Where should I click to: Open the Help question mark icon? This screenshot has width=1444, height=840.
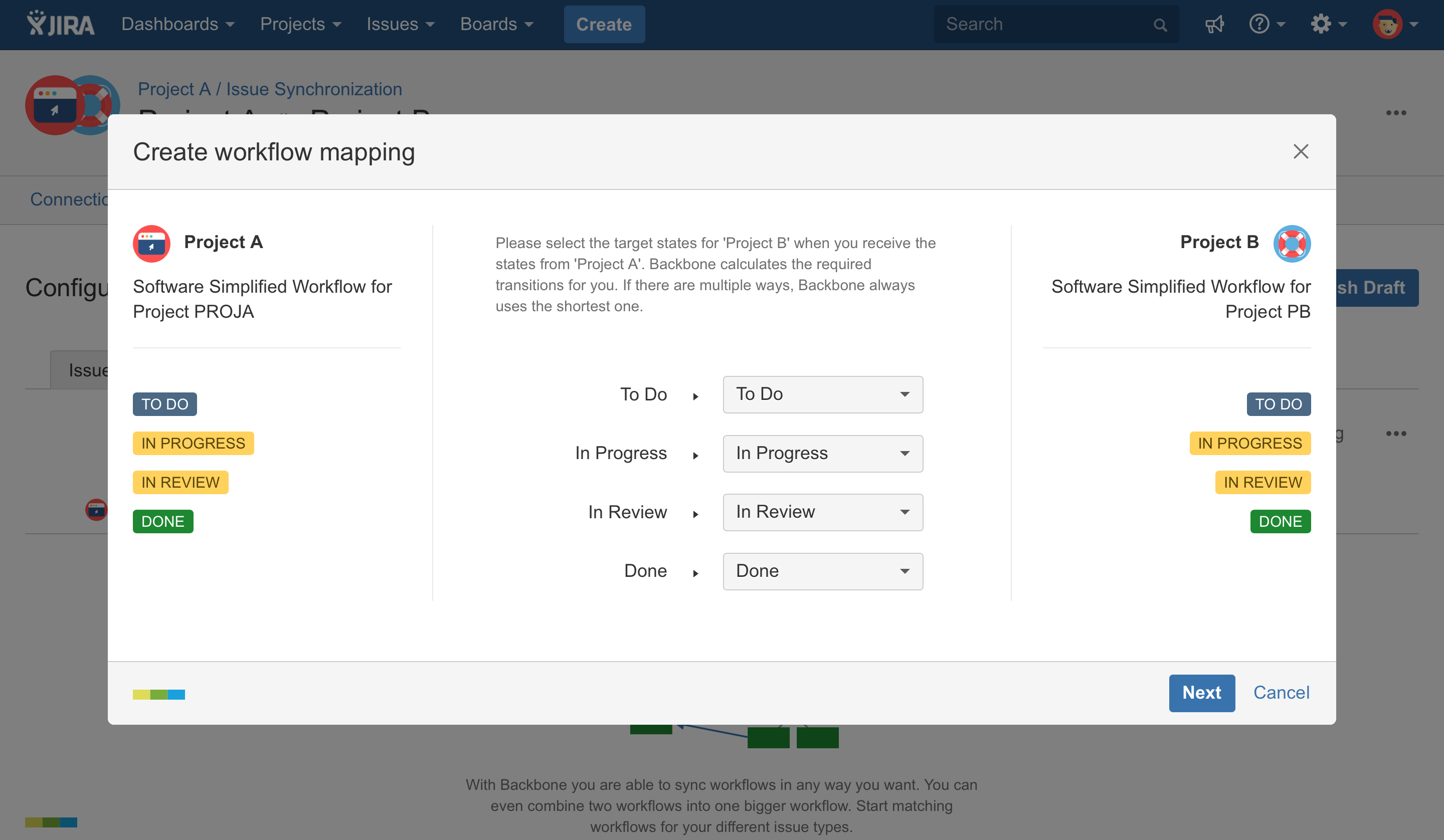[1260, 24]
